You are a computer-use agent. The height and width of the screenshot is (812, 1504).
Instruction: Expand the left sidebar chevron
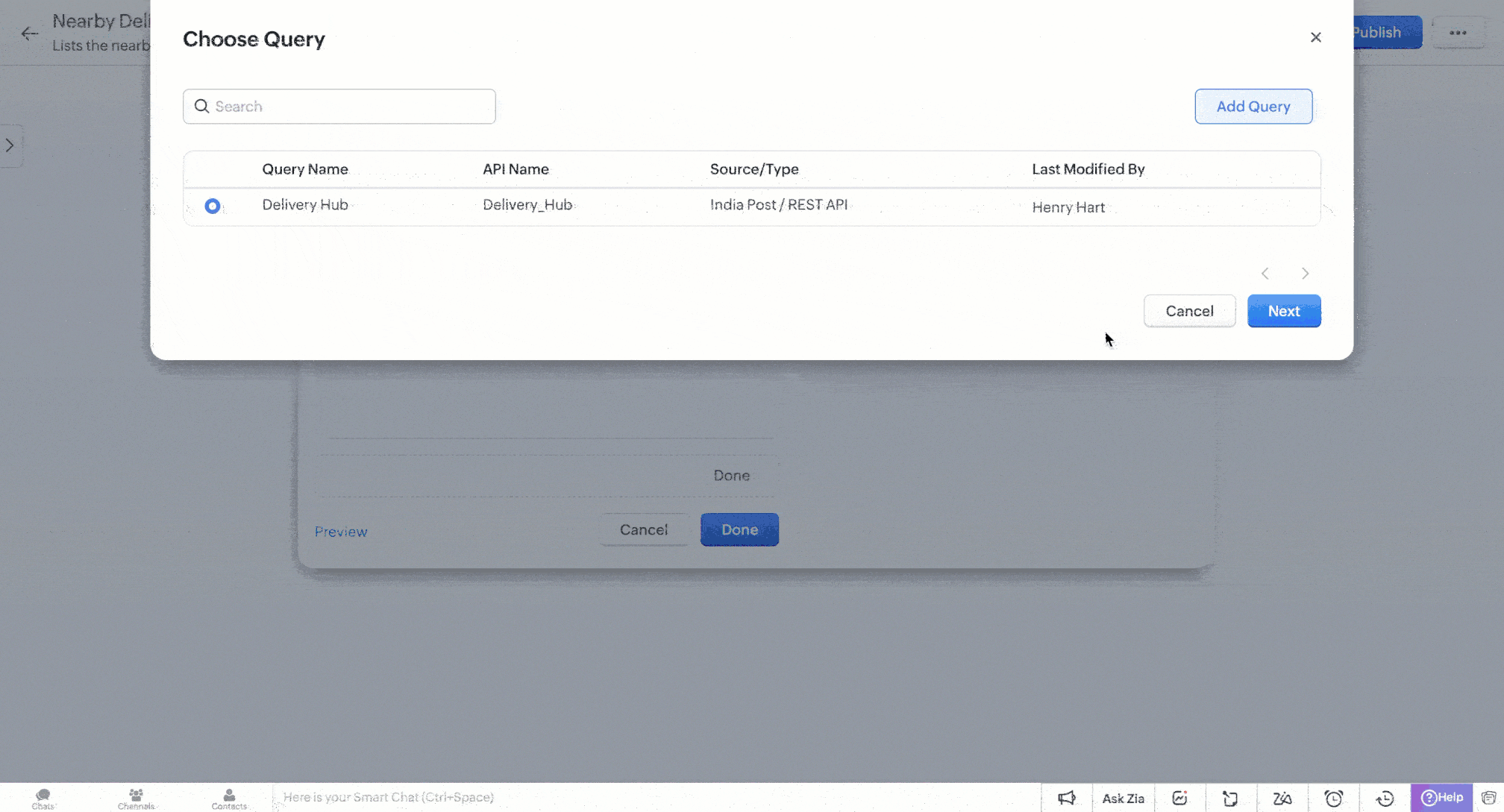point(10,145)
